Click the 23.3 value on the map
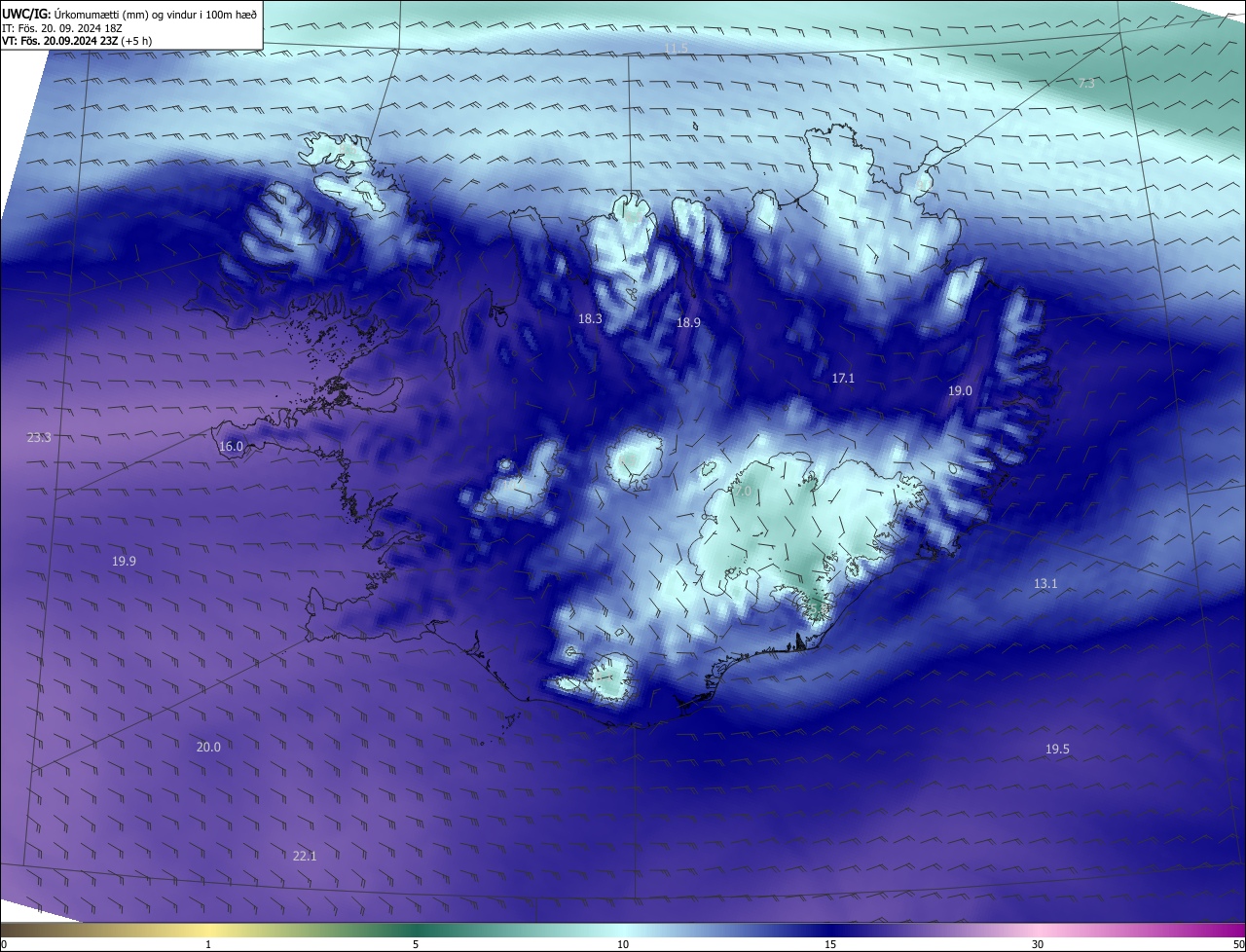This screenshot has height=952, width=1246. (x=39, y=438)
